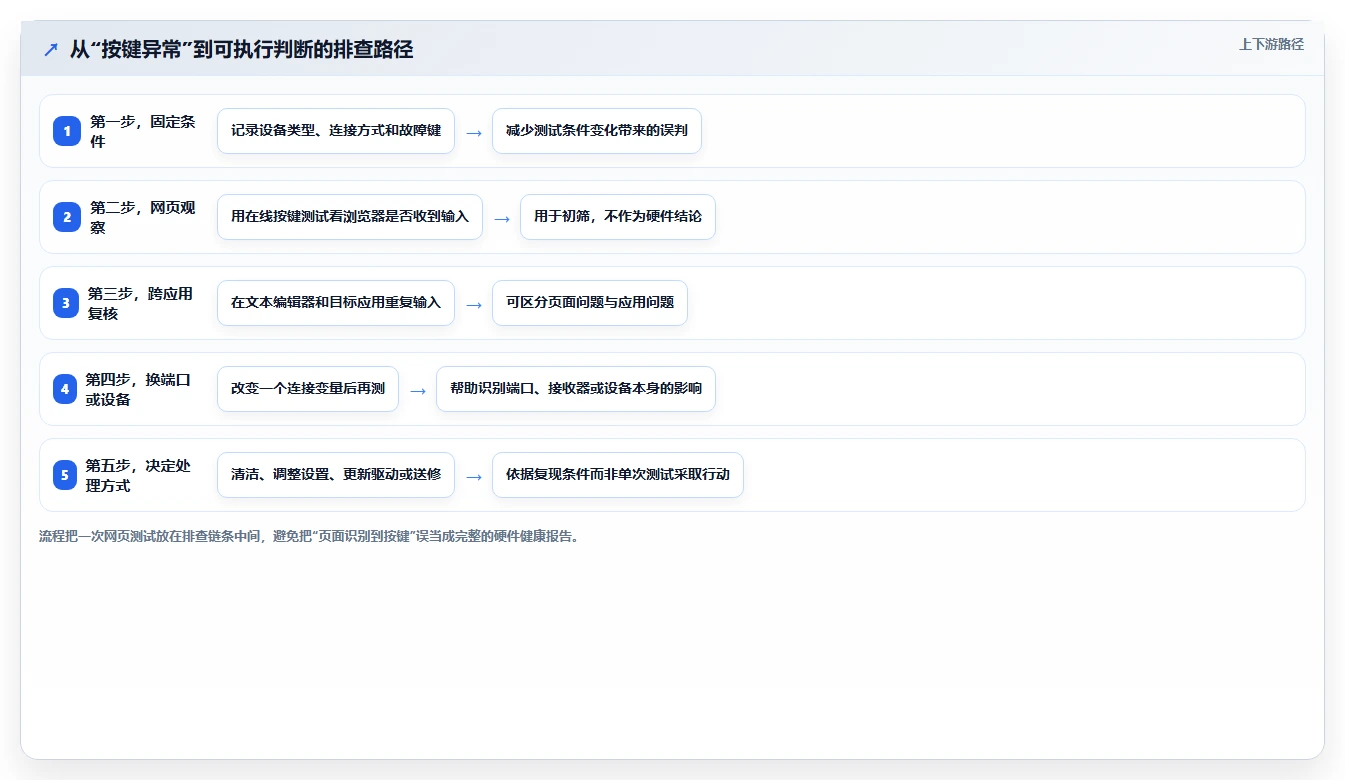Click the step 1 number badge

pyautogui.click(x=67, y=131)
